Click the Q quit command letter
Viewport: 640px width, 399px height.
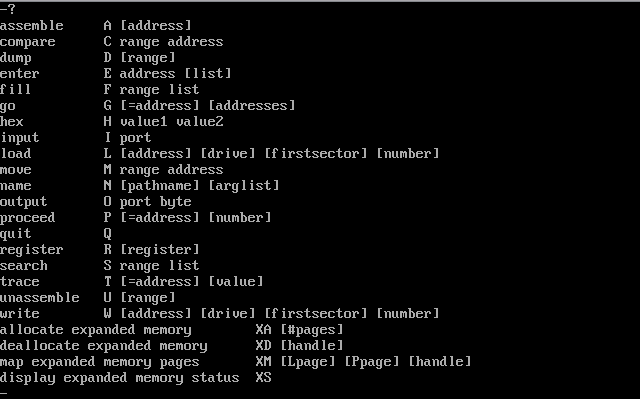[x=107, y=234]
